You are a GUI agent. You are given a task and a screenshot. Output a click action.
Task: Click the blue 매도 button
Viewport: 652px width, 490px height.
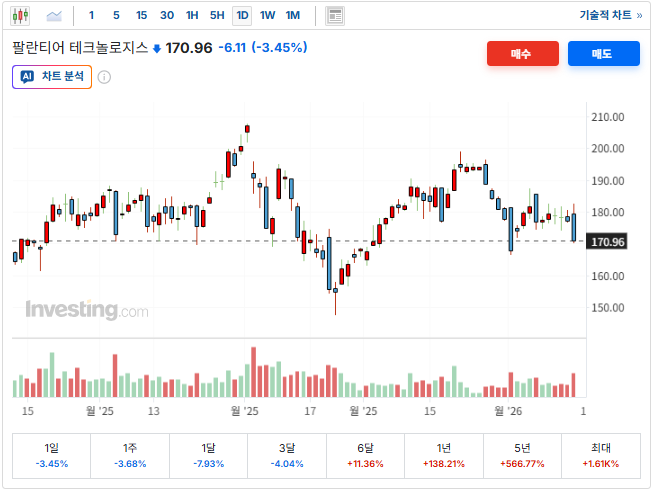click(x=604, y=54)
